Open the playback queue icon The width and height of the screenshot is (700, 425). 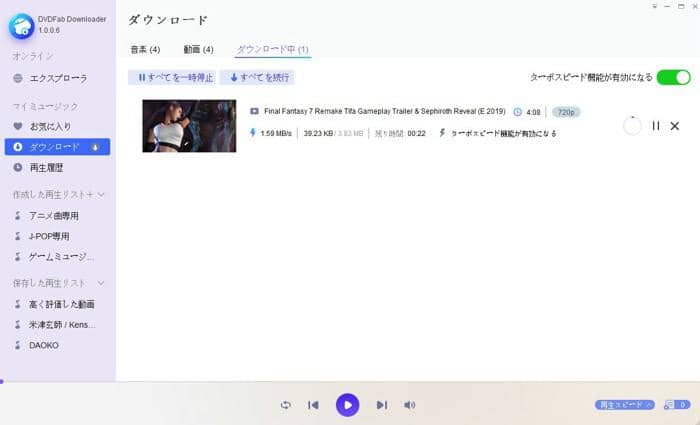671,405
